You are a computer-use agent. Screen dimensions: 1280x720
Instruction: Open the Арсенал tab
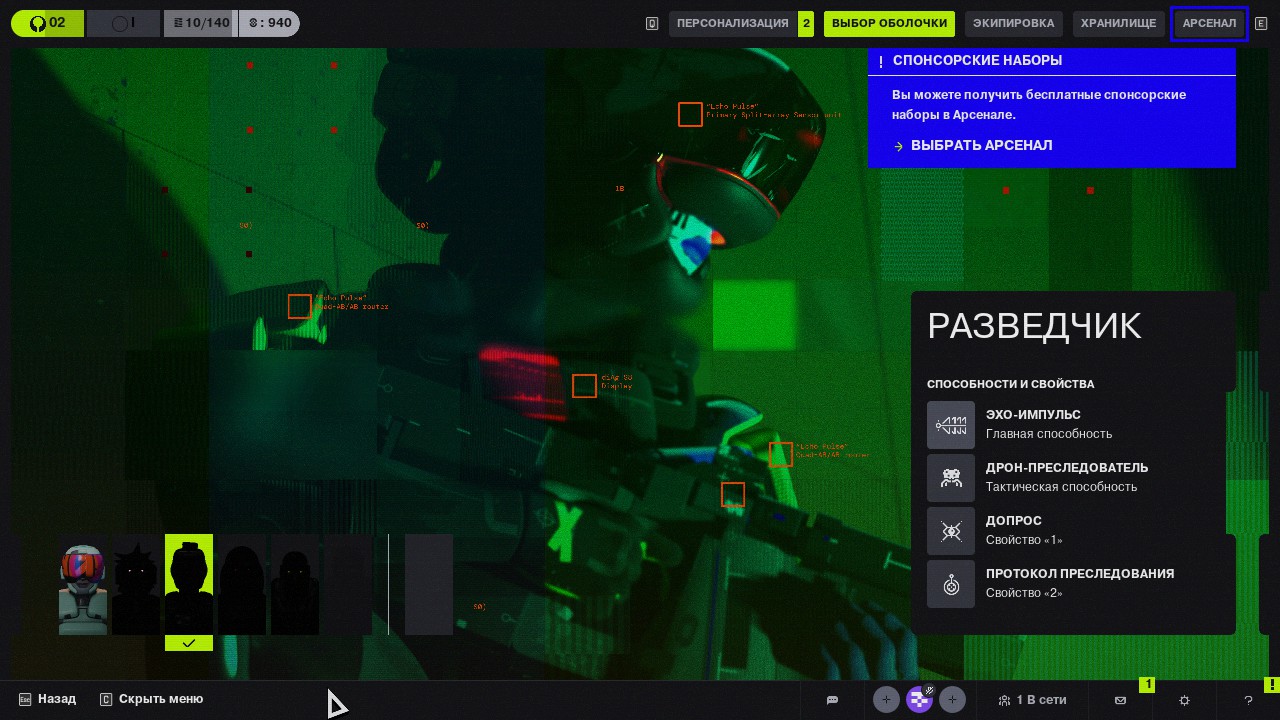pos(1209,23)
